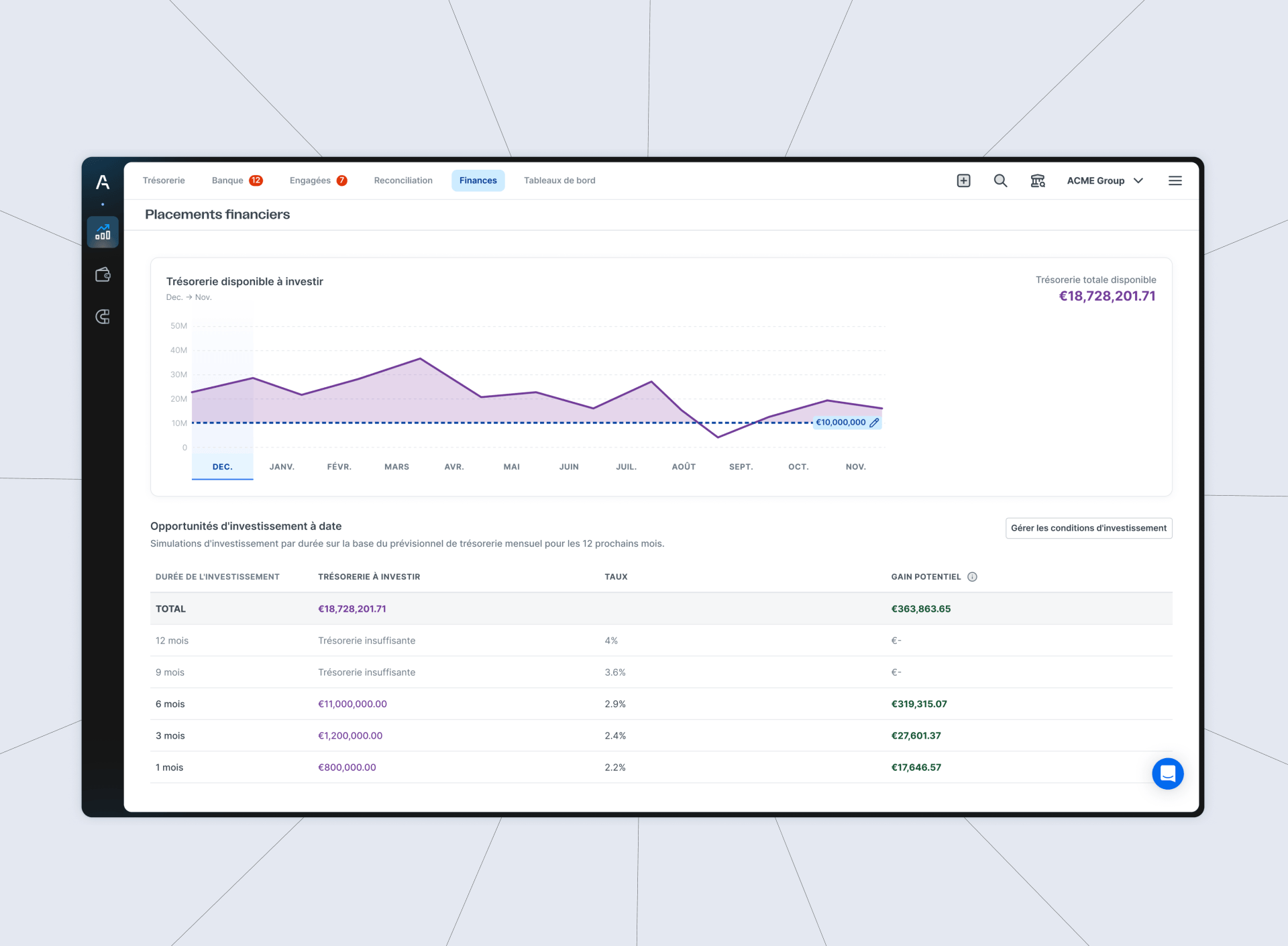Open the wallet sidebar icon
The height and width of the screenshot is (946, 1288).
point(103,274)
